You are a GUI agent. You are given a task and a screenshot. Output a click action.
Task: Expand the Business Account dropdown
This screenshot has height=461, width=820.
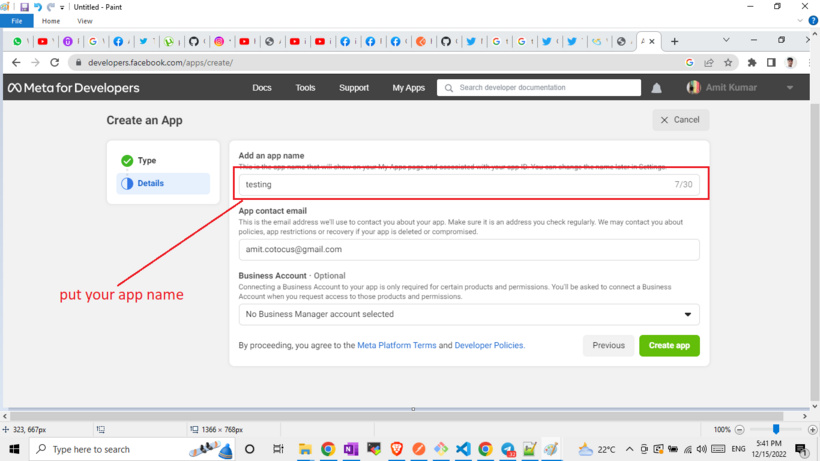pyautogui.click(x=687, y=314)
